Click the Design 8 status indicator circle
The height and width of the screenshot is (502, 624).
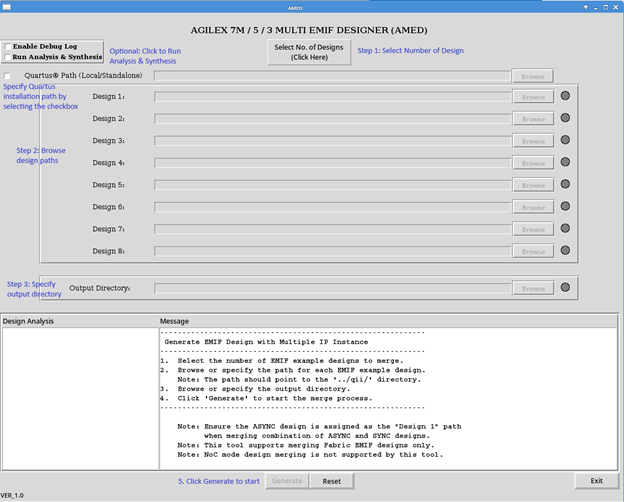pos(565,250)
